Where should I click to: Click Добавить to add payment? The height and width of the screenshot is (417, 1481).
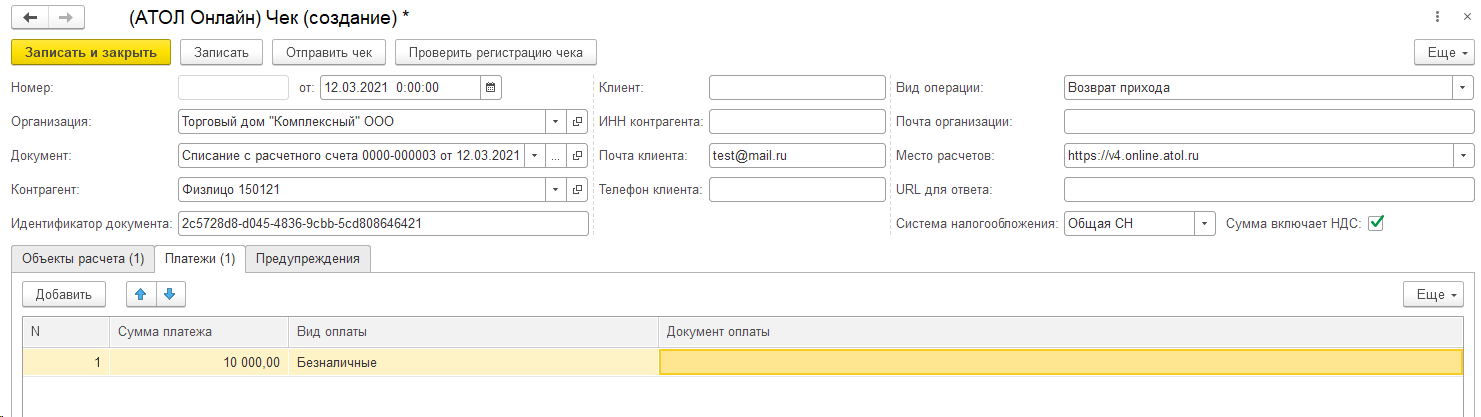click(64, 294)
